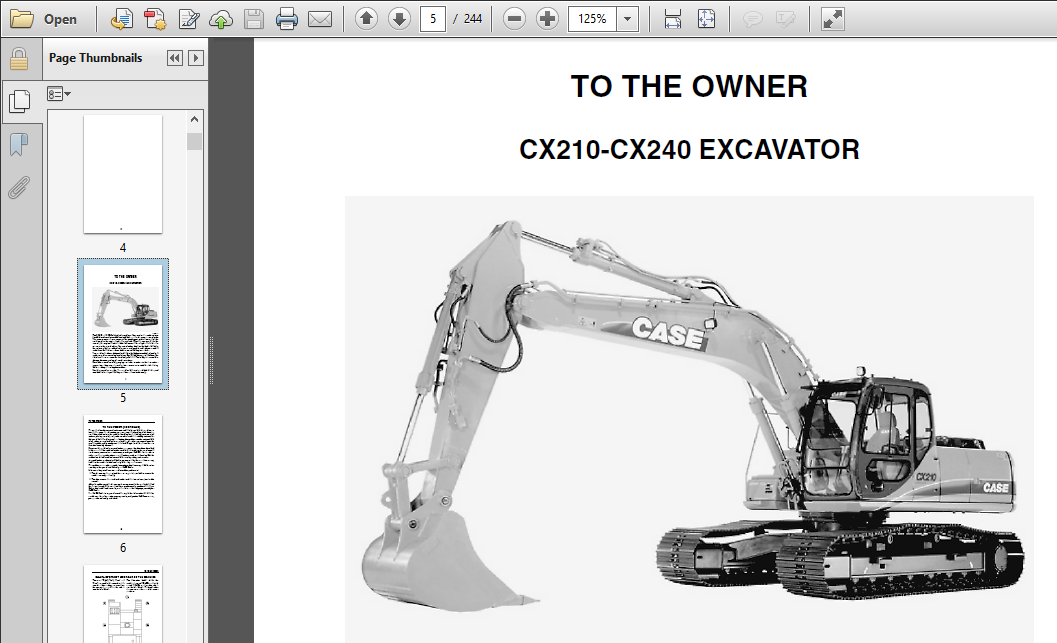Go to previous page up arrow

coord(366,19)
